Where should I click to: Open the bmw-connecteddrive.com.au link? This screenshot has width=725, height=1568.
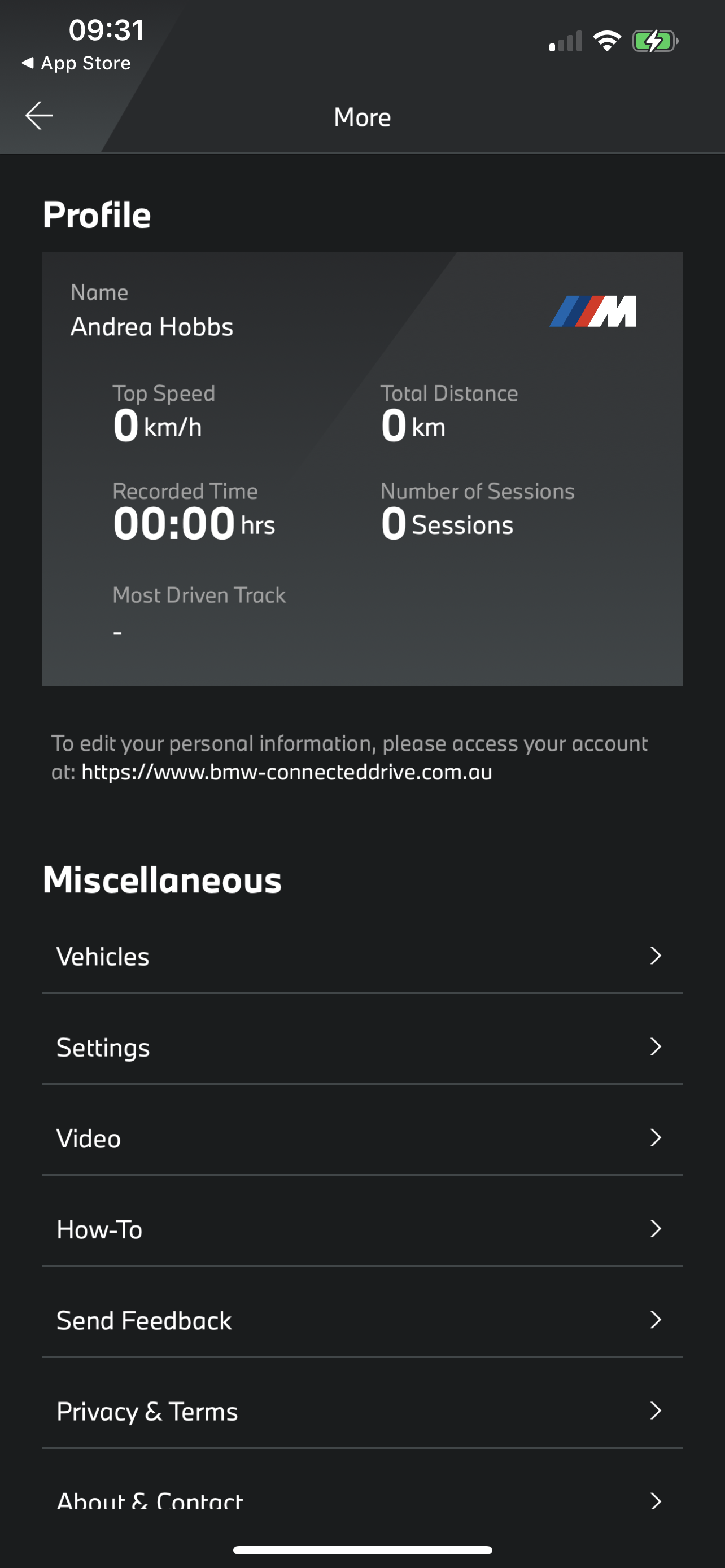tap(286, 773)
